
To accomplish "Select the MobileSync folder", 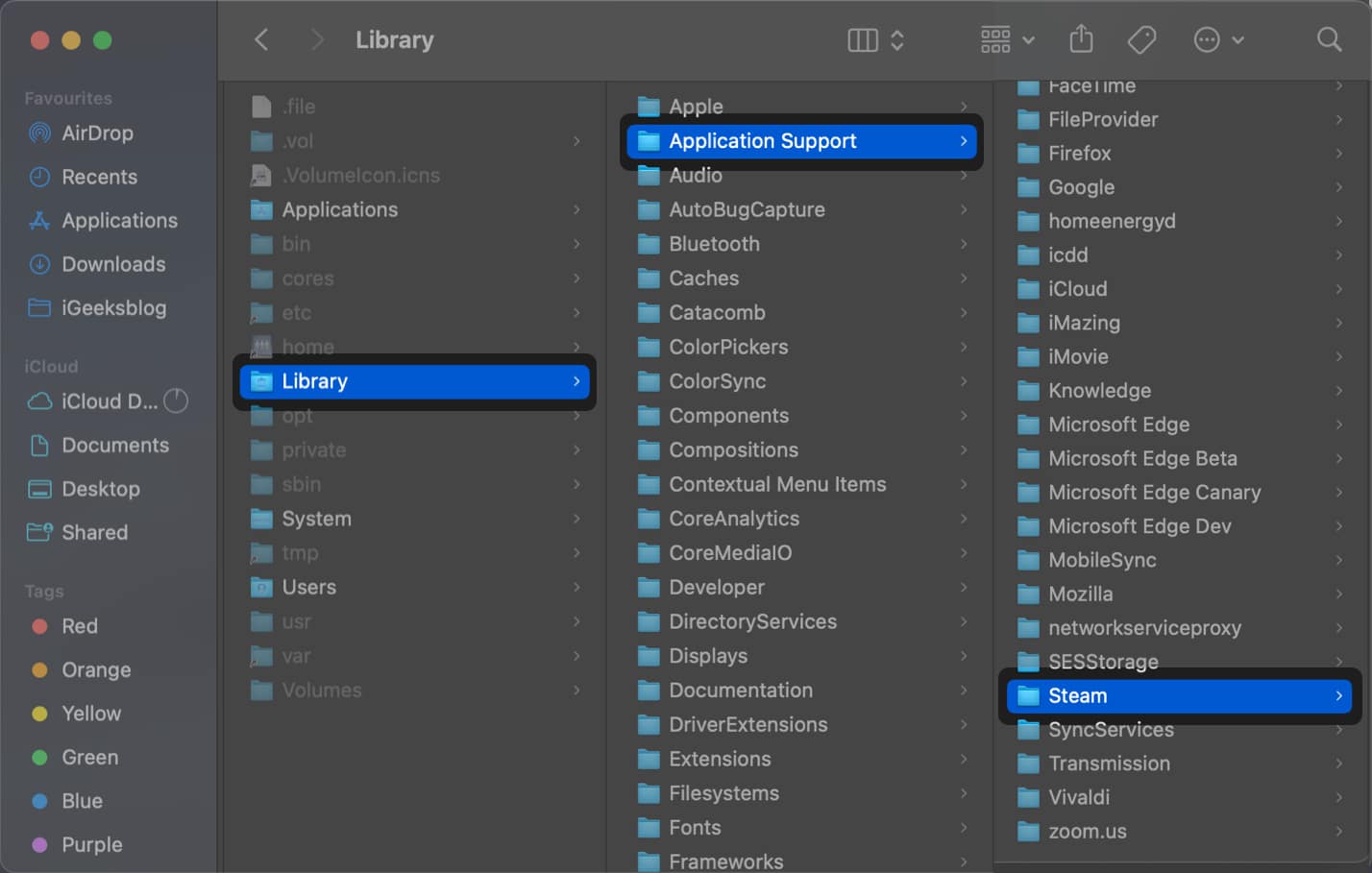I will (x=1179, y=560).
